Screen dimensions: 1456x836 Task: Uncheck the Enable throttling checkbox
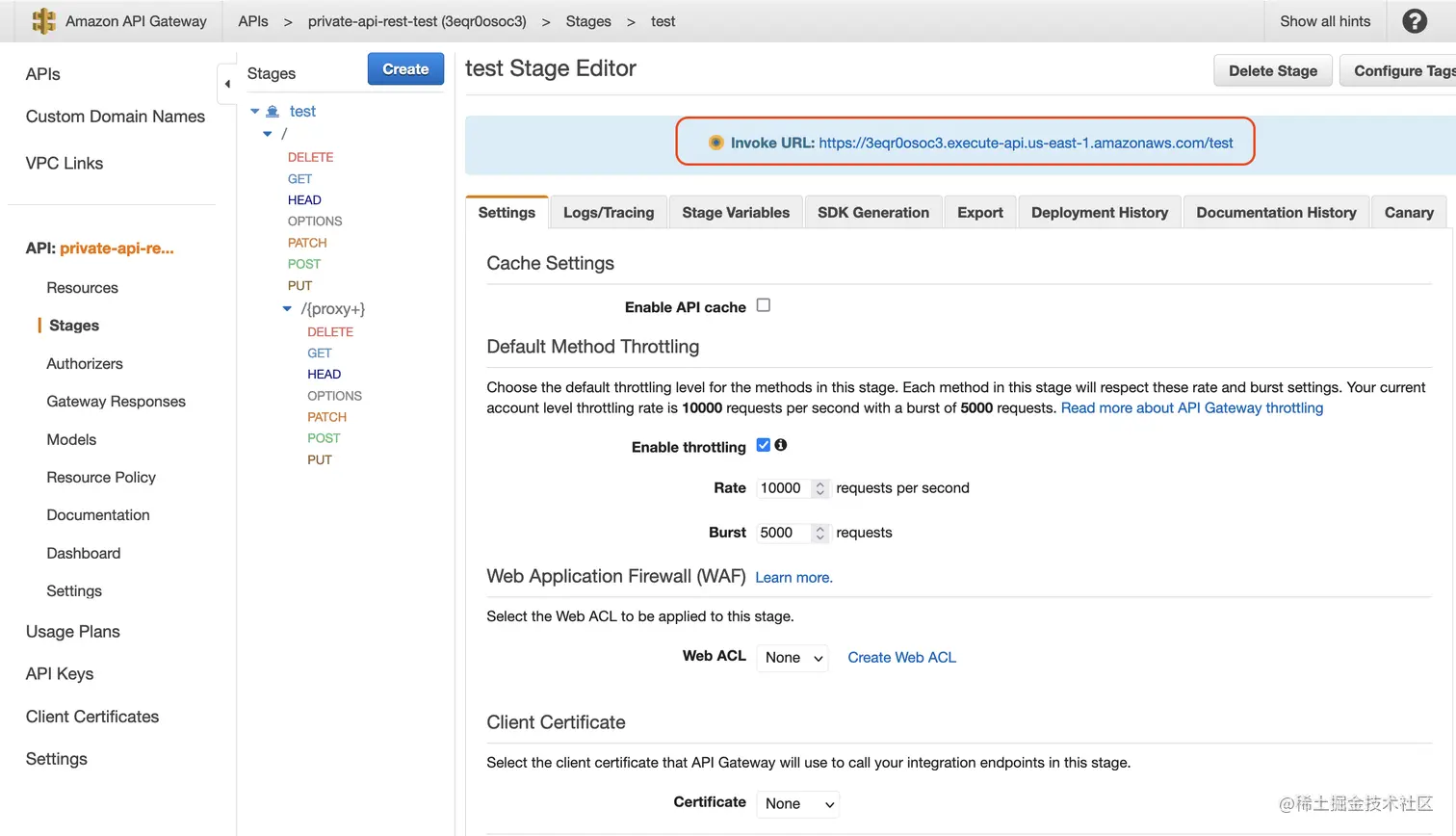[764, 445]
